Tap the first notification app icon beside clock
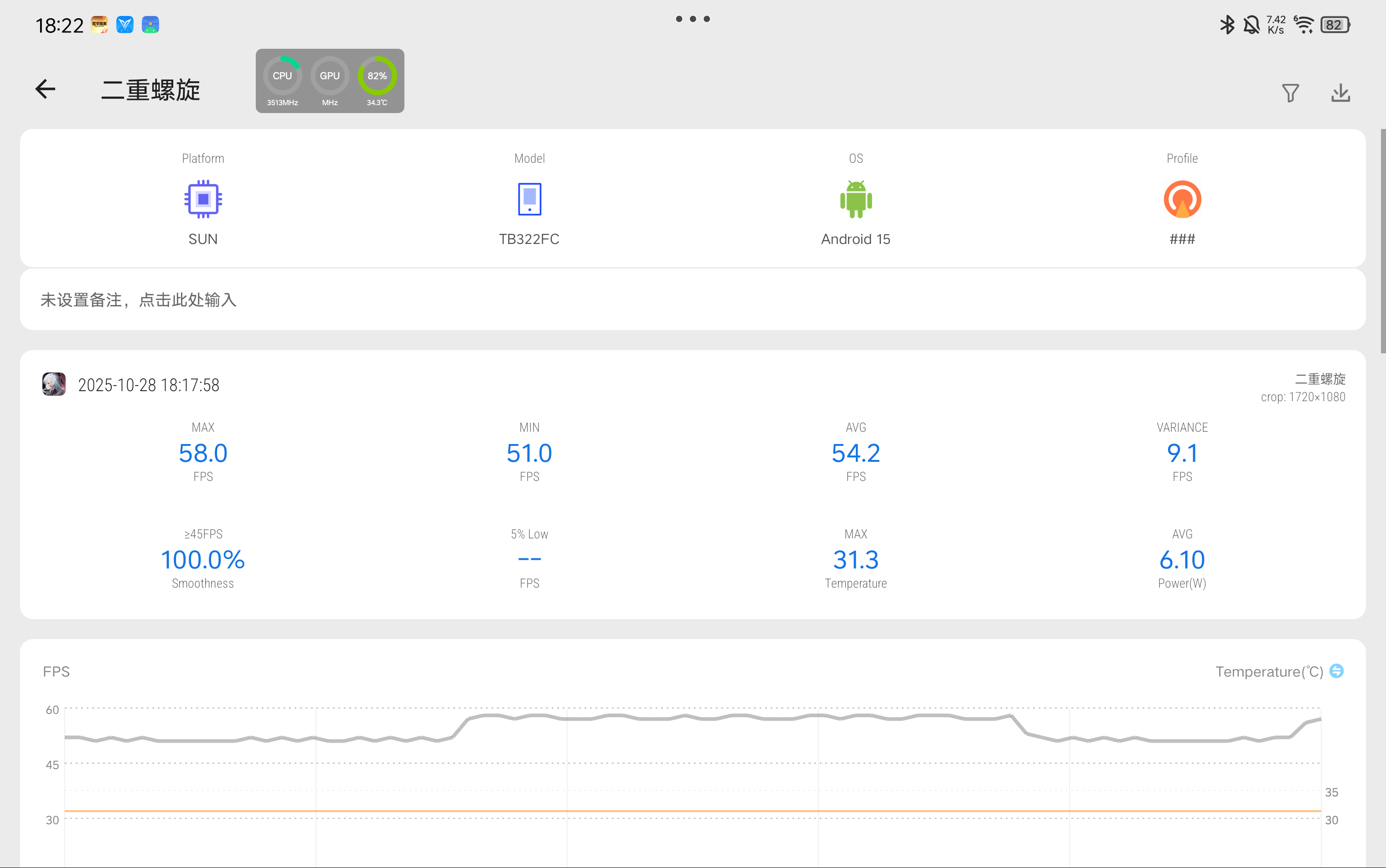Screen dimensions: 1386x868 point(99,25)
